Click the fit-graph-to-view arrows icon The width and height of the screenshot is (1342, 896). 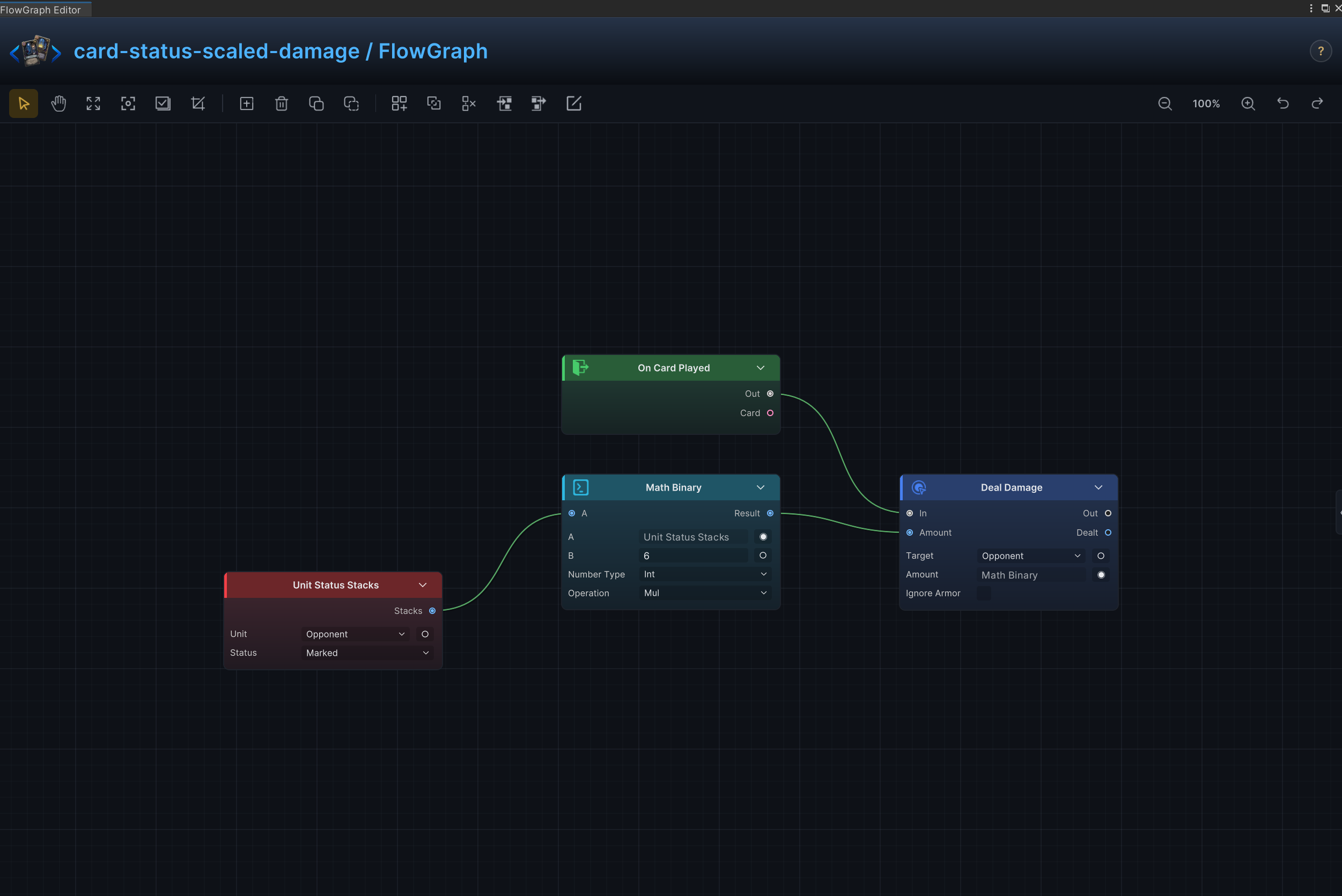(93, 103)
